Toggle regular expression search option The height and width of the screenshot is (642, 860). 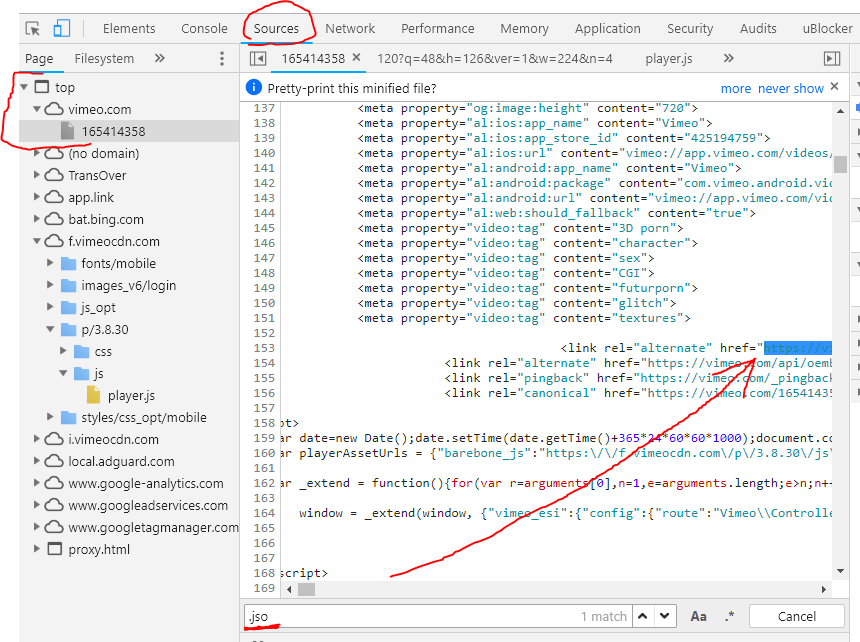[x=729, y=616]
